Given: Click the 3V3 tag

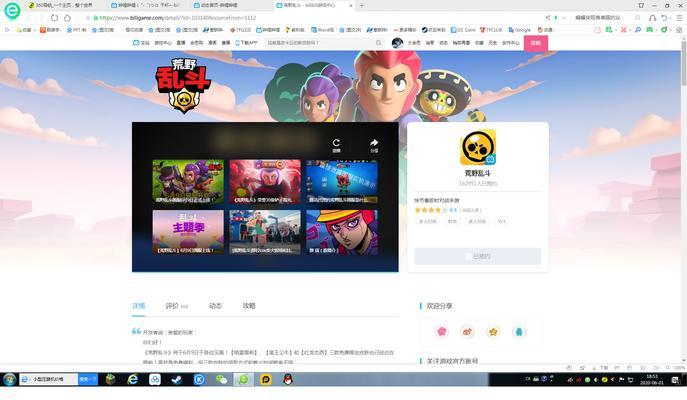Looking at the screenshot, I should coord(501,221).
